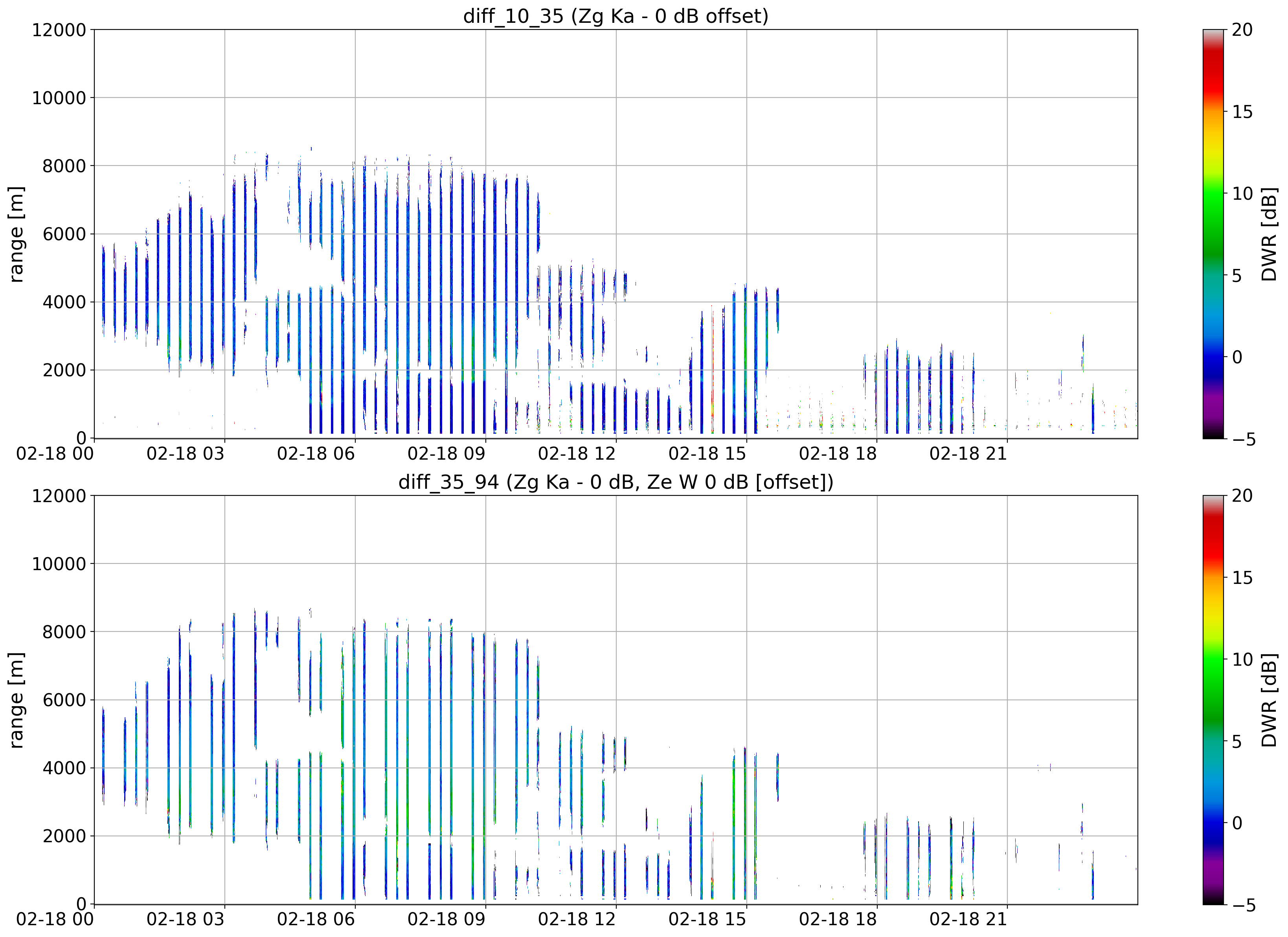The height and width of the screenshot is (937, 1288).
Task: Click the "8000" y-tick label on the diff_35_94 plot
Action: 64,632
